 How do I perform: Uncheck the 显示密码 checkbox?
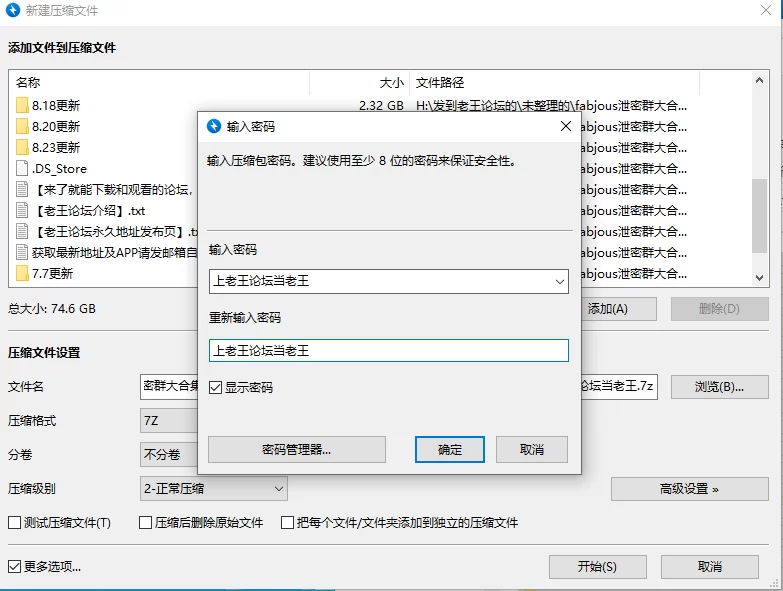215,387
